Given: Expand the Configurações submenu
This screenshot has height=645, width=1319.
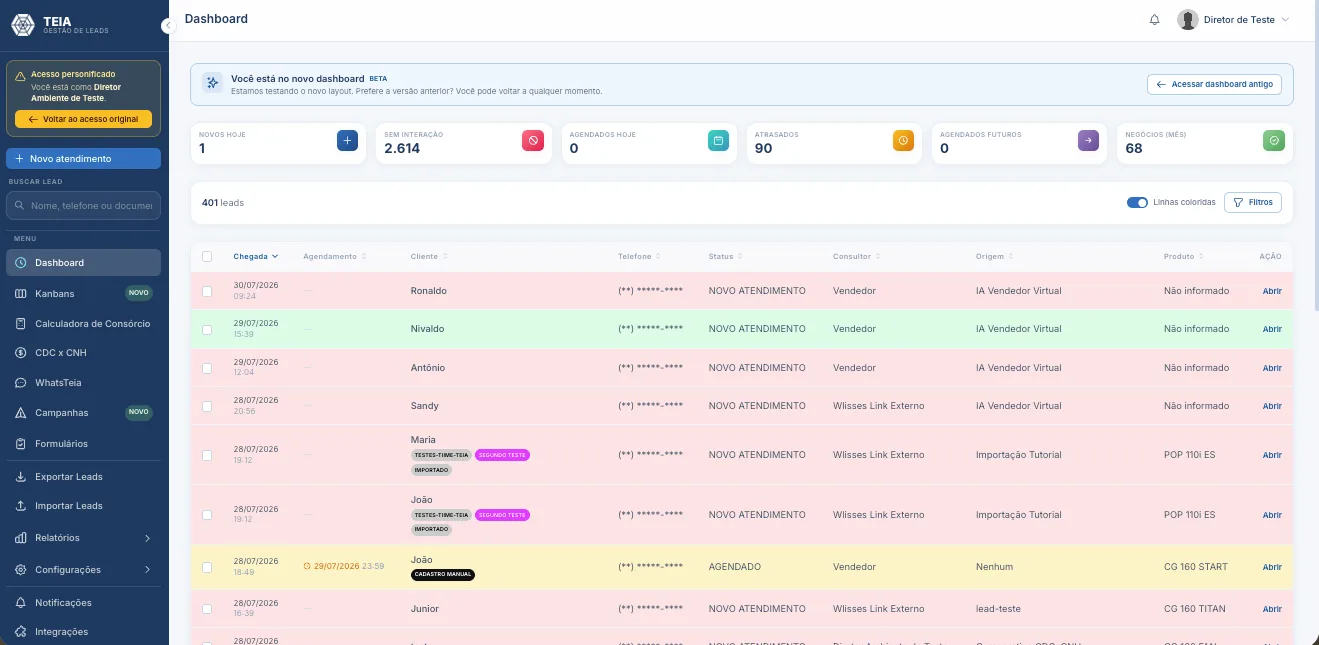Looking at the screenshot, I should pos(83,570).
